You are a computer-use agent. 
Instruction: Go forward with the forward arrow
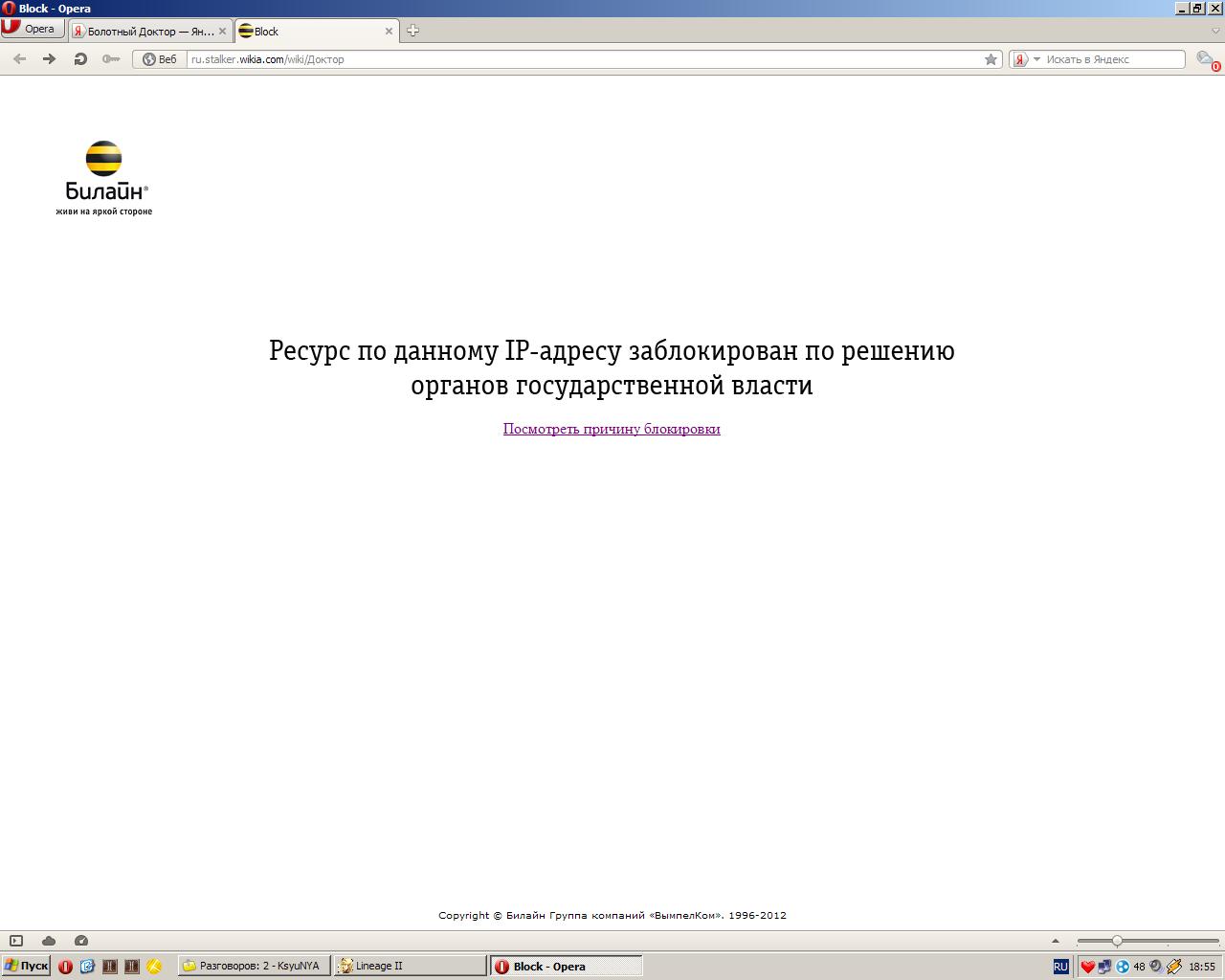tap(50, 59)
